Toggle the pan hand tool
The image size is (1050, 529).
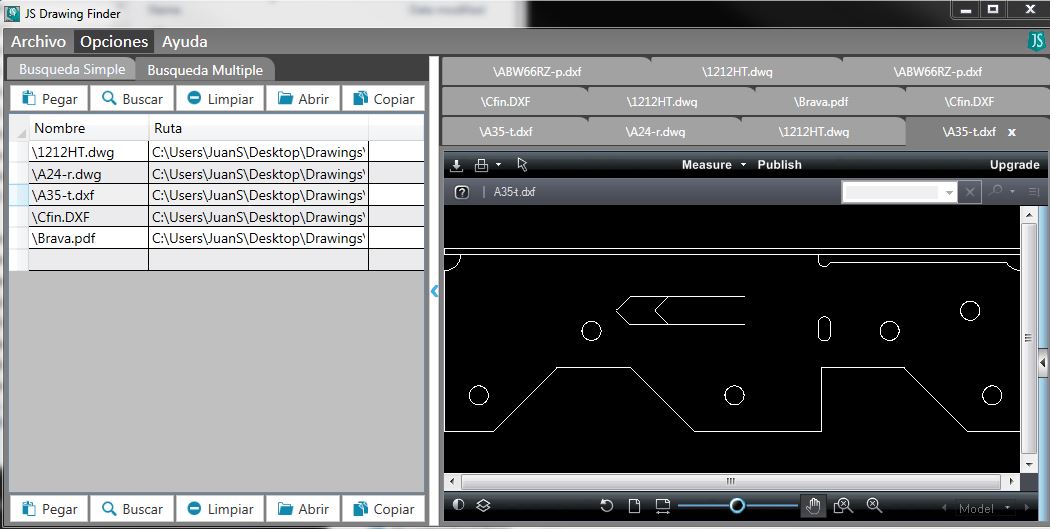pos(813,506)
